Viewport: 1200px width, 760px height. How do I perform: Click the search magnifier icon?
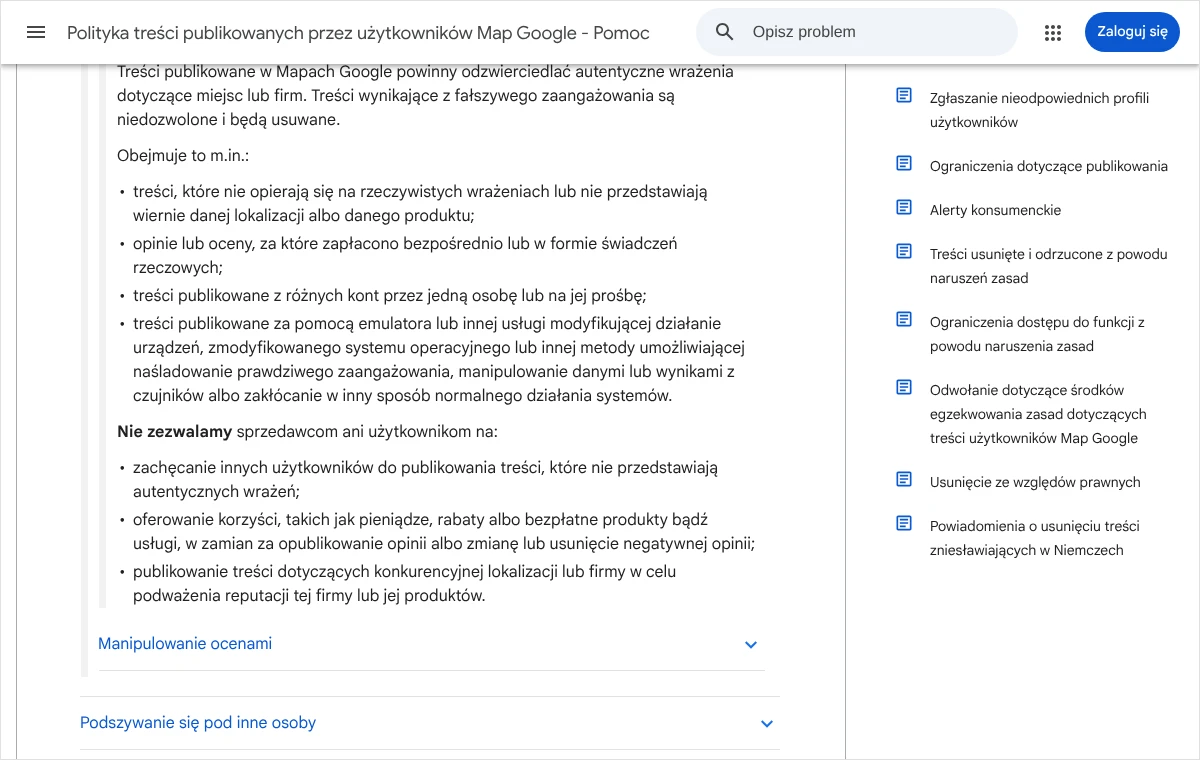click(x=725, y=32)
